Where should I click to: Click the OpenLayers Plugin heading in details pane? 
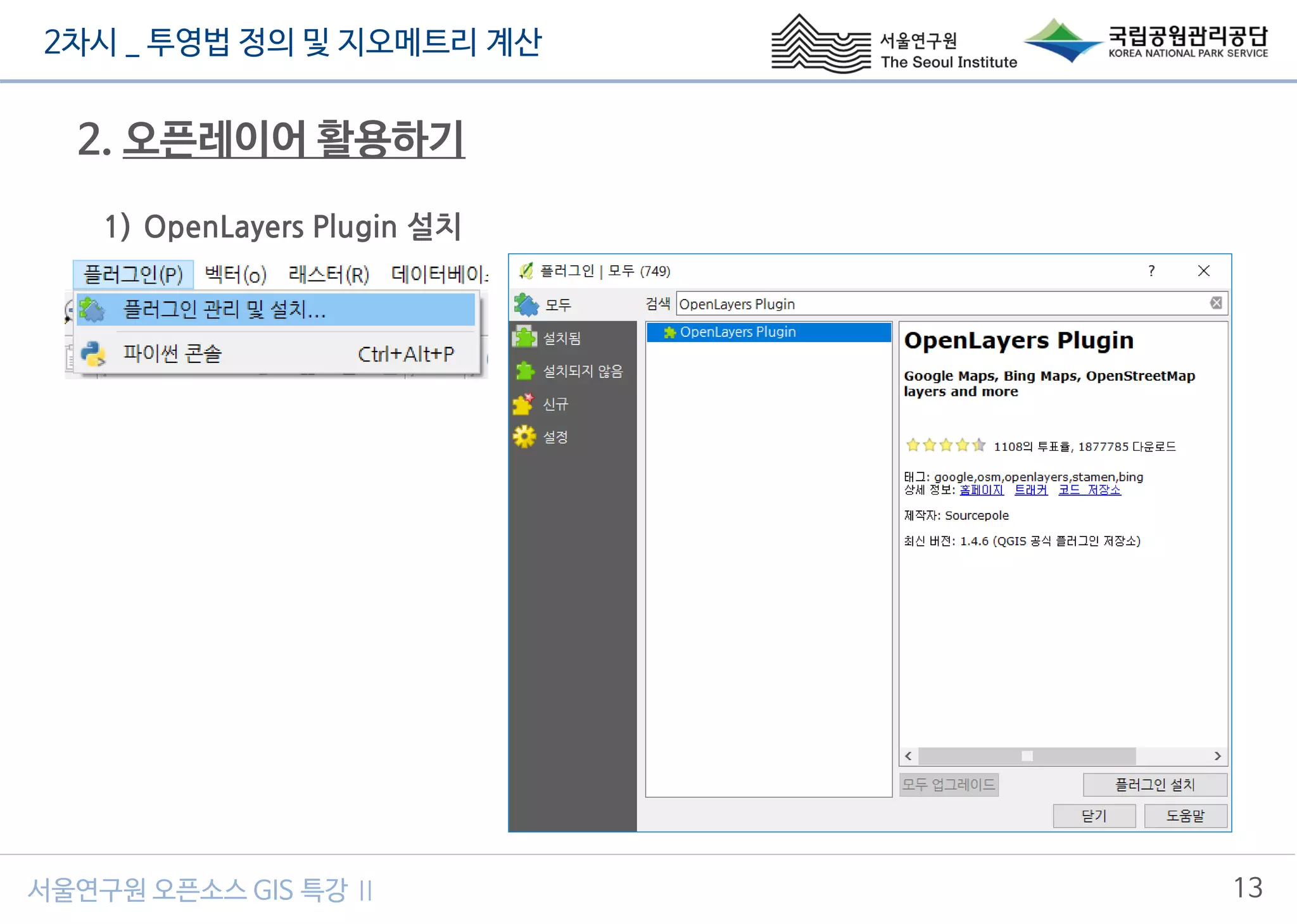[1019, 341]
